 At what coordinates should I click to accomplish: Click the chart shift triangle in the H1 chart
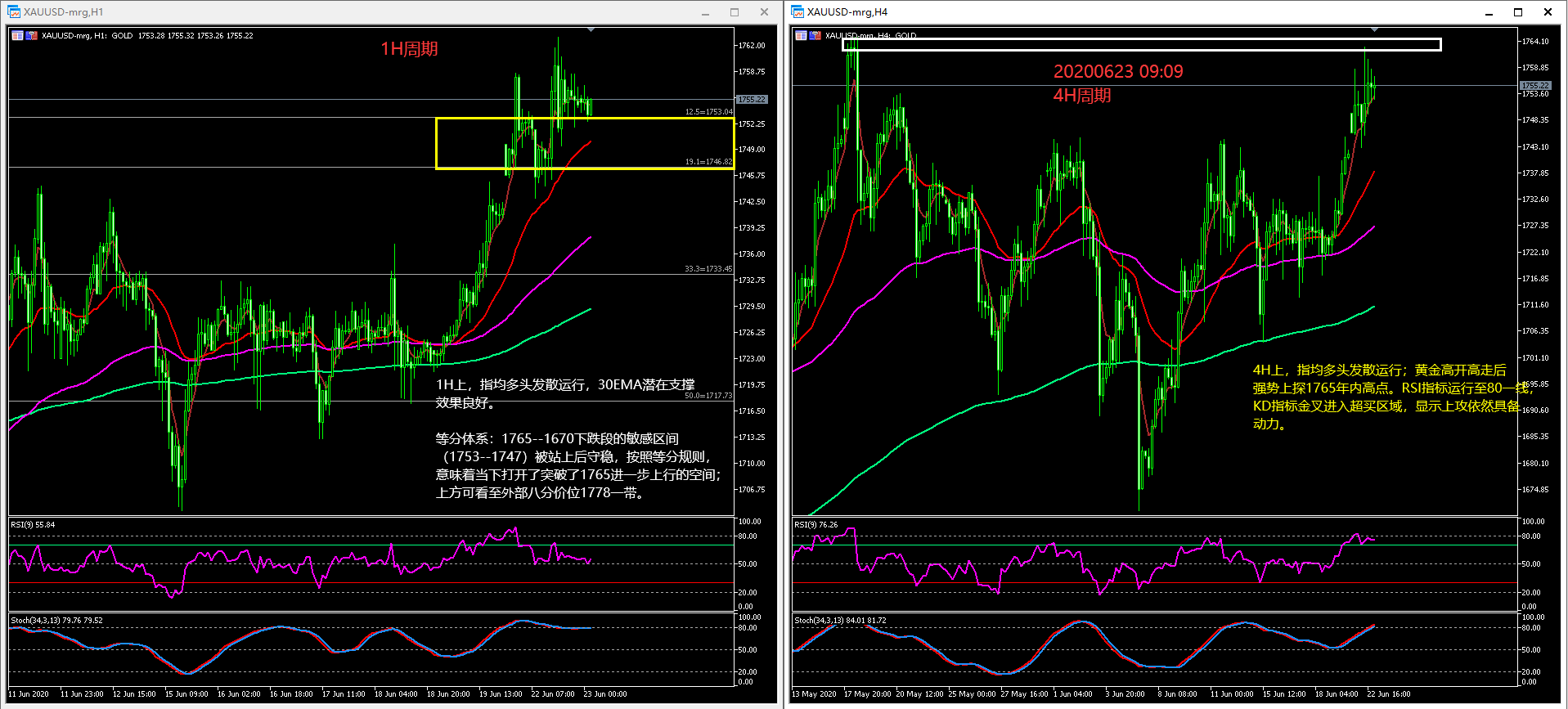point(591,29)
